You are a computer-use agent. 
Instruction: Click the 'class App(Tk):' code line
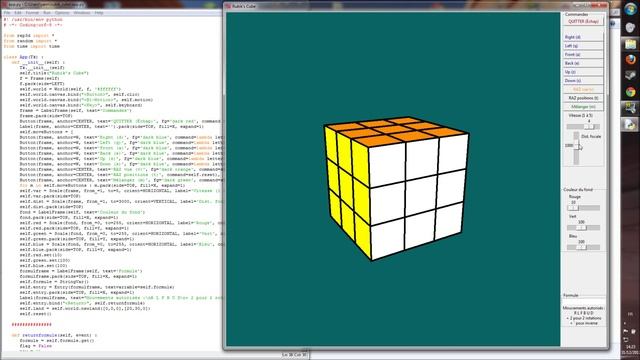23,57
